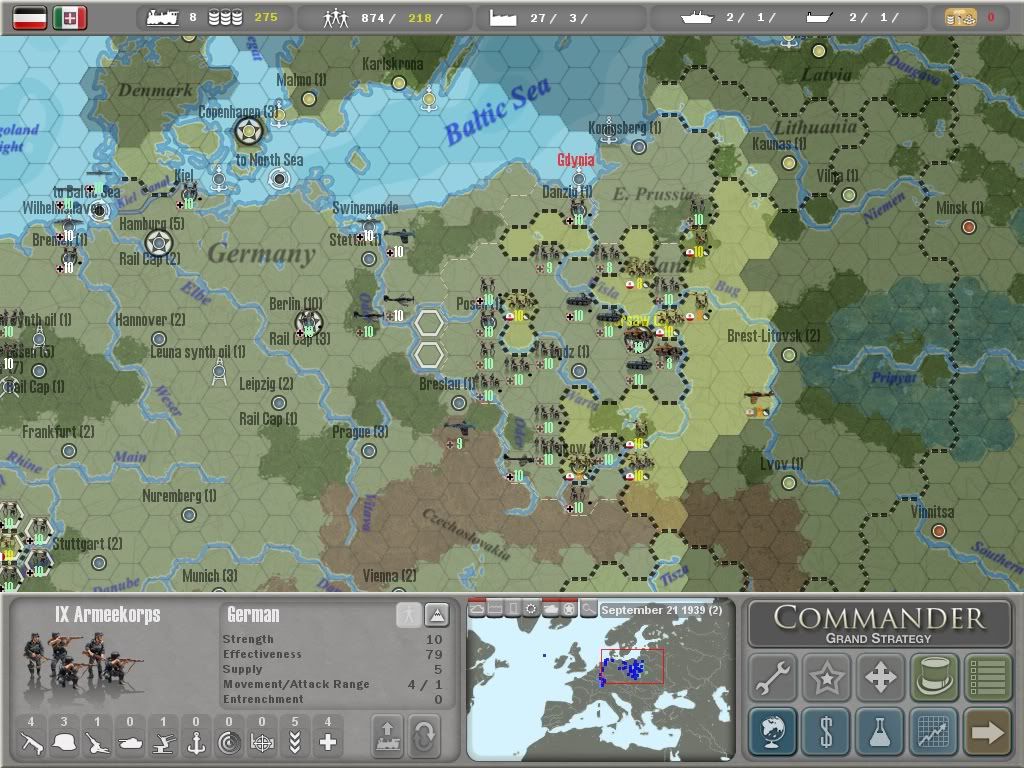The image size is (1024, 768).
Task: Toggle the star minimap filter
Action: coord(569,609)
